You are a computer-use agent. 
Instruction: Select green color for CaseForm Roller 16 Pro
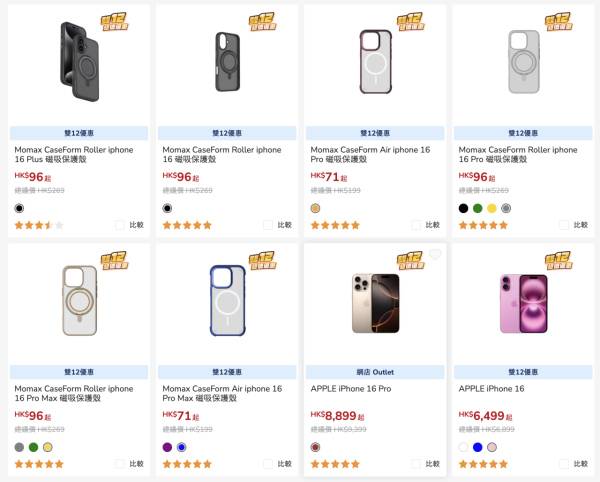tap(478, 208)
